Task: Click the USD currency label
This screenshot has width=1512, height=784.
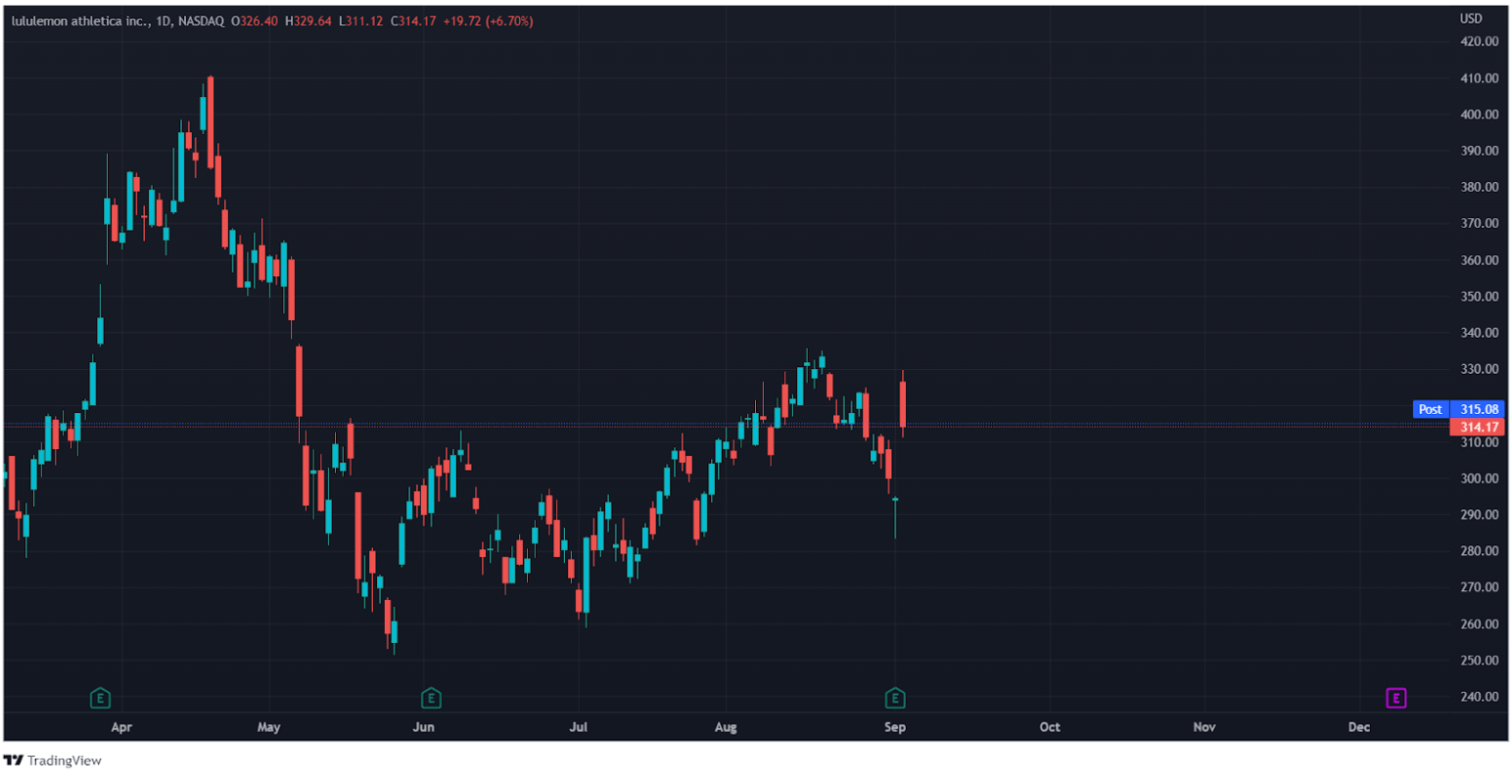Action: [1471, 19]
